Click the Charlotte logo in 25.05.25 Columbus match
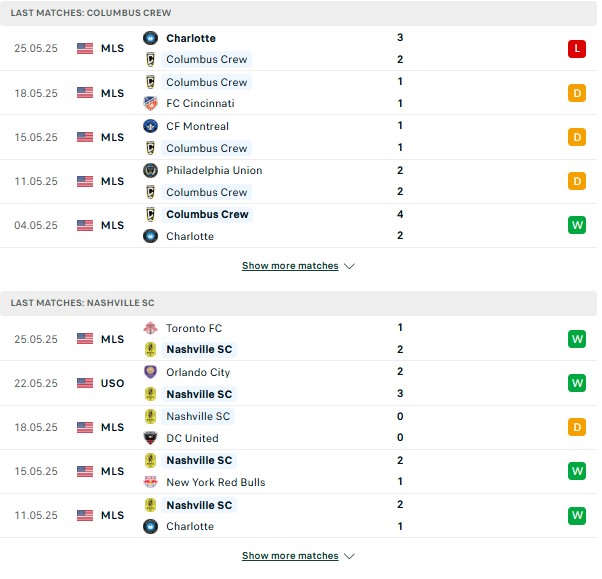This screenshot has width=602, height=579. (x=150, y=38)
